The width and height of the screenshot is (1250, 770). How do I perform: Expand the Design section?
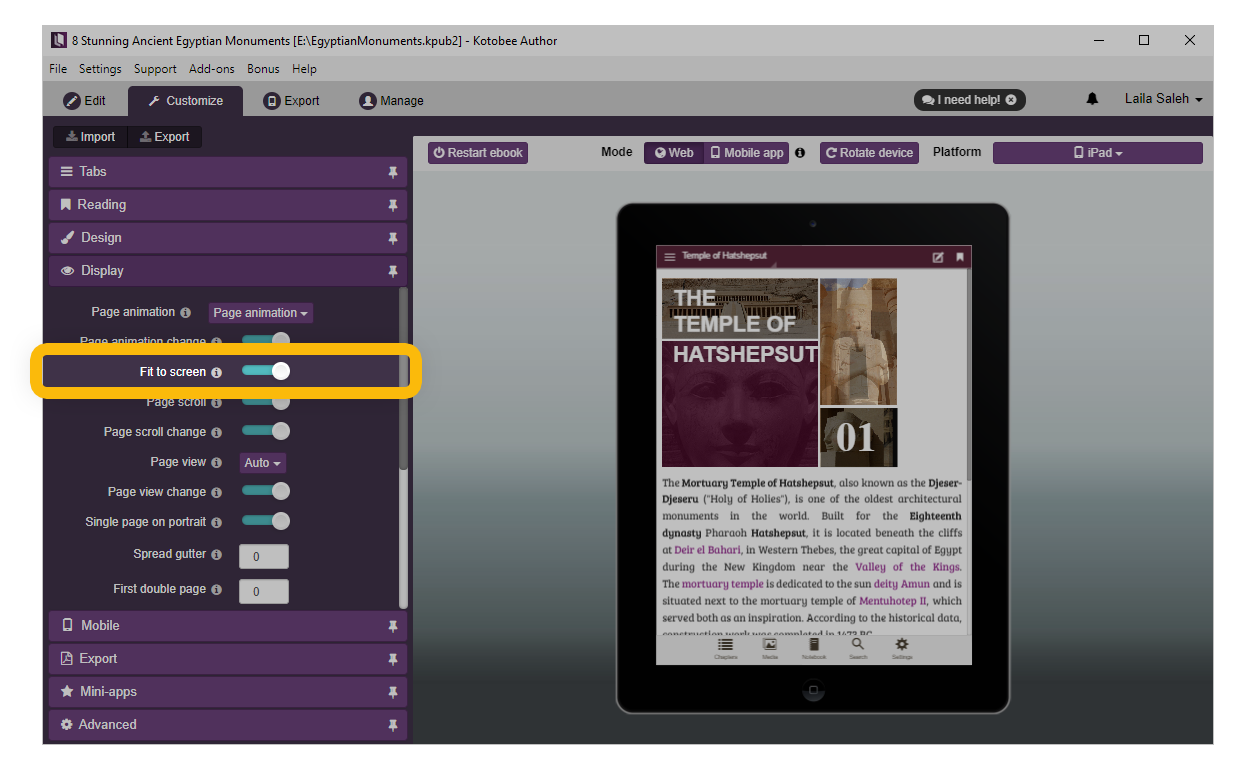[x=228, y=238]
